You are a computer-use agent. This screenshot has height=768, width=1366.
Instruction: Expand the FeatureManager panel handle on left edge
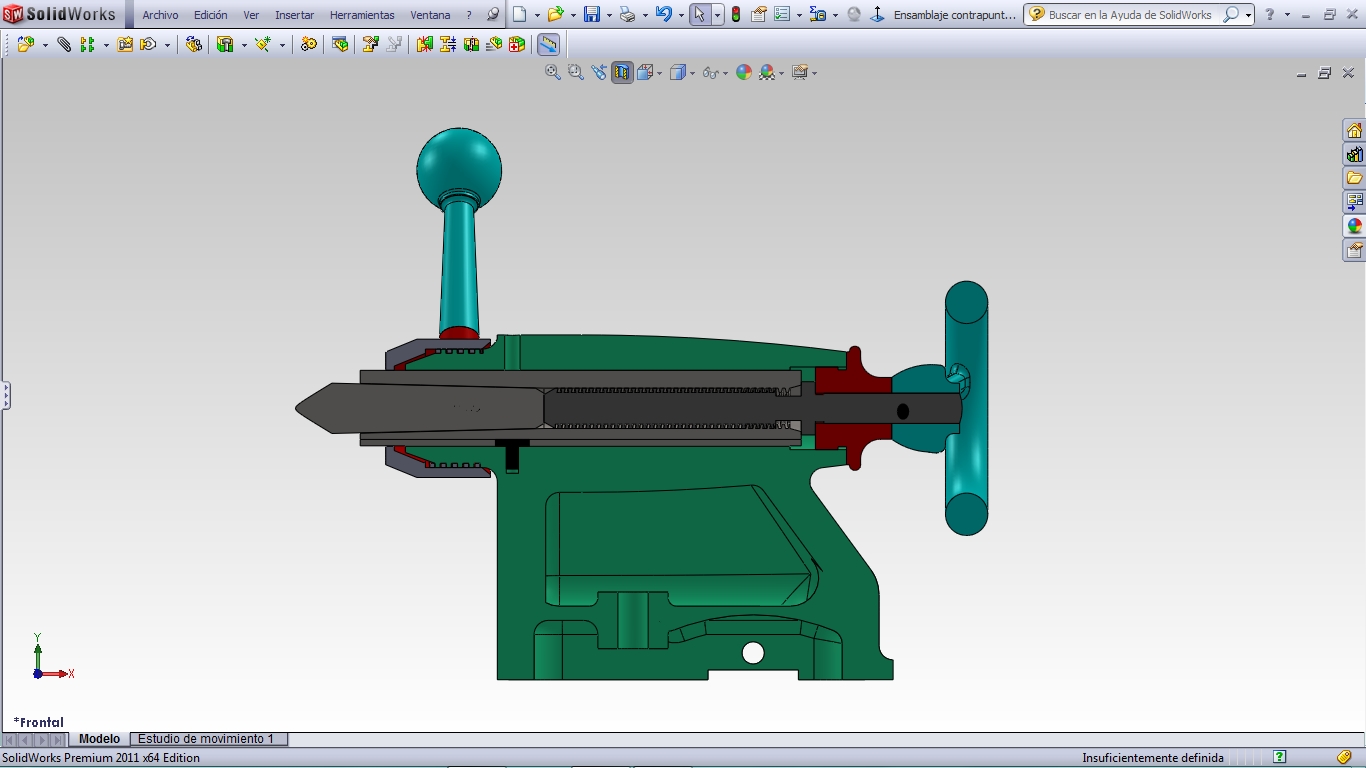tap(5, 395)
